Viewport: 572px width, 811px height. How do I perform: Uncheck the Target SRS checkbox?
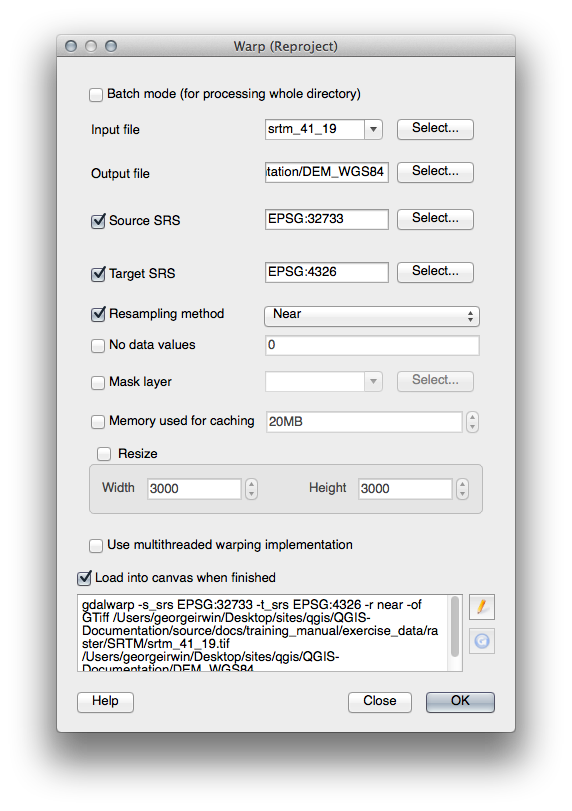point(98,274)
